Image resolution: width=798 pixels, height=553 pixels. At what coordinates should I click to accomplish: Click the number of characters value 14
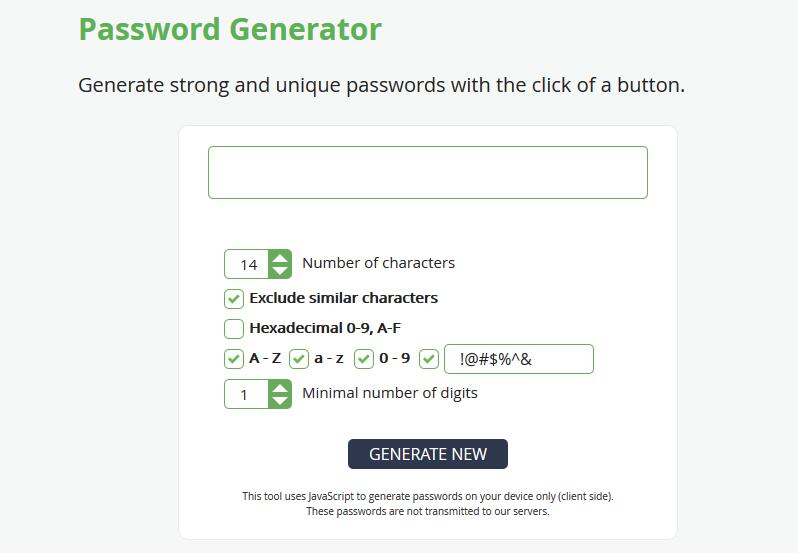(x=247, y=264)
